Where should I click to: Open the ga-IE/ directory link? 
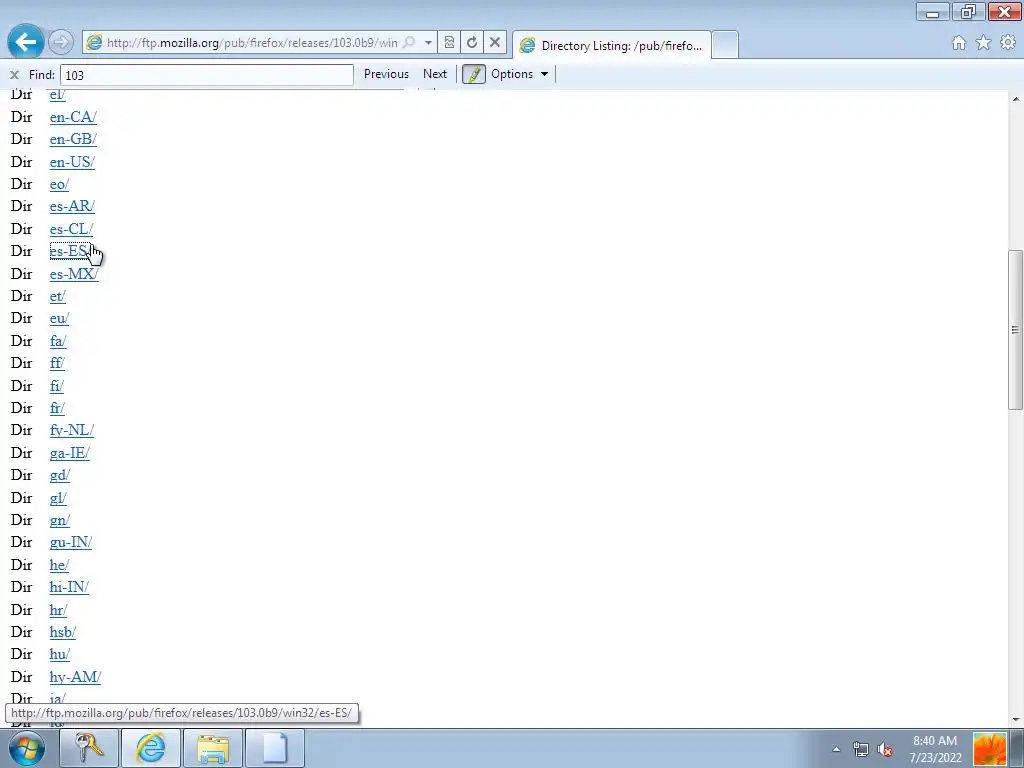(x=69, y=453)
